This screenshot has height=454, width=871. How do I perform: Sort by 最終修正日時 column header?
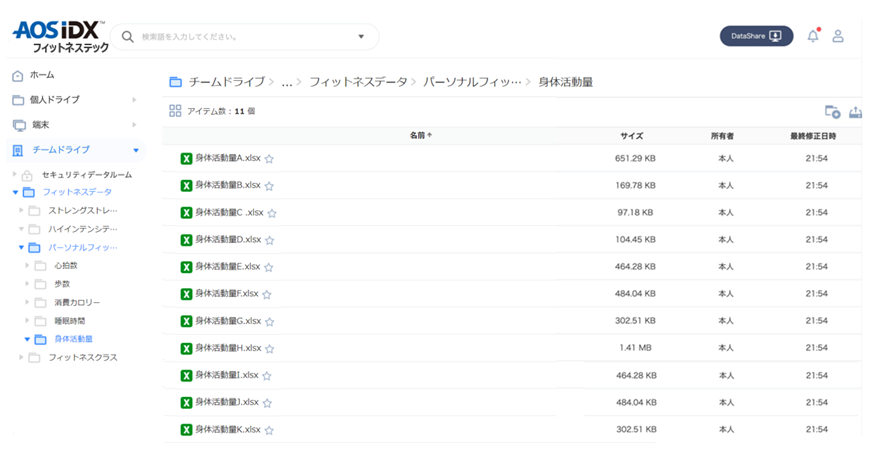[813, 136]
